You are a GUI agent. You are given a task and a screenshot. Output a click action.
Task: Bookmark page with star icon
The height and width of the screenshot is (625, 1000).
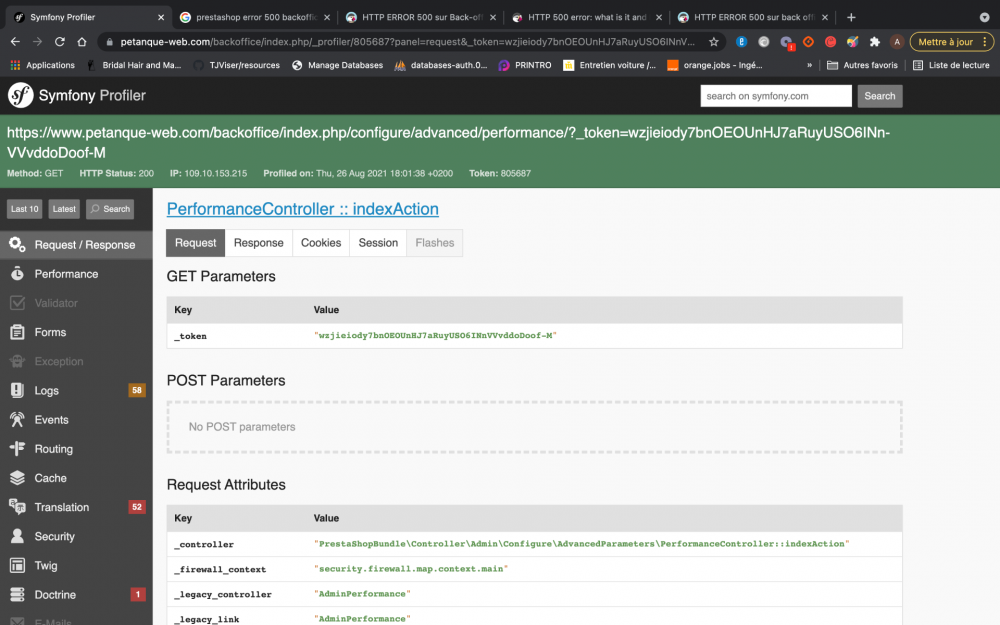714,42
